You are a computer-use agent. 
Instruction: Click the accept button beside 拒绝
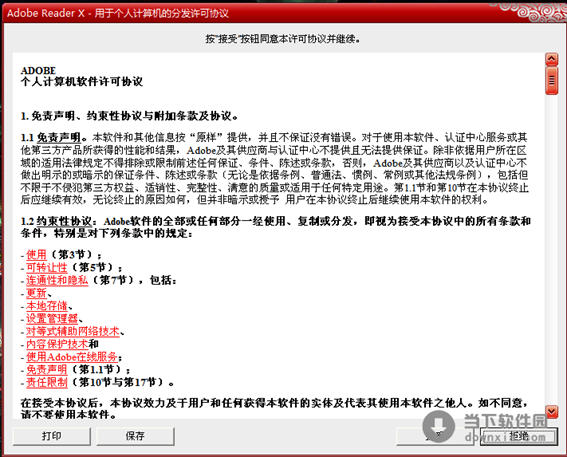point(435,436)
